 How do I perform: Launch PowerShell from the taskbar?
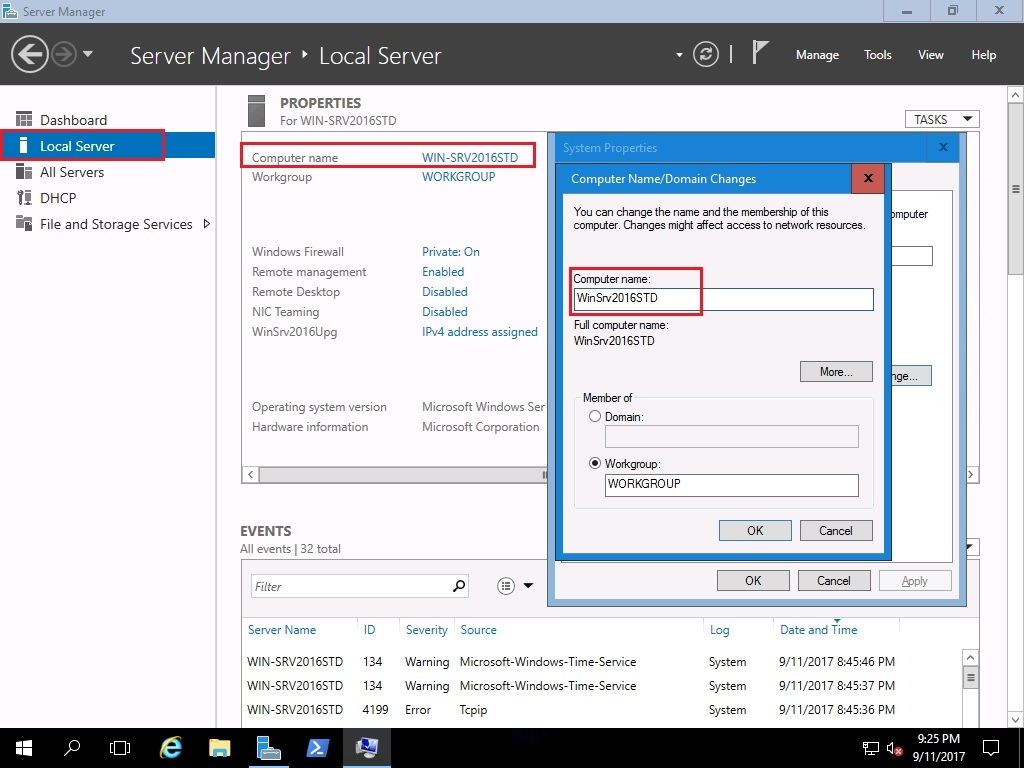(x=317, y=747)
